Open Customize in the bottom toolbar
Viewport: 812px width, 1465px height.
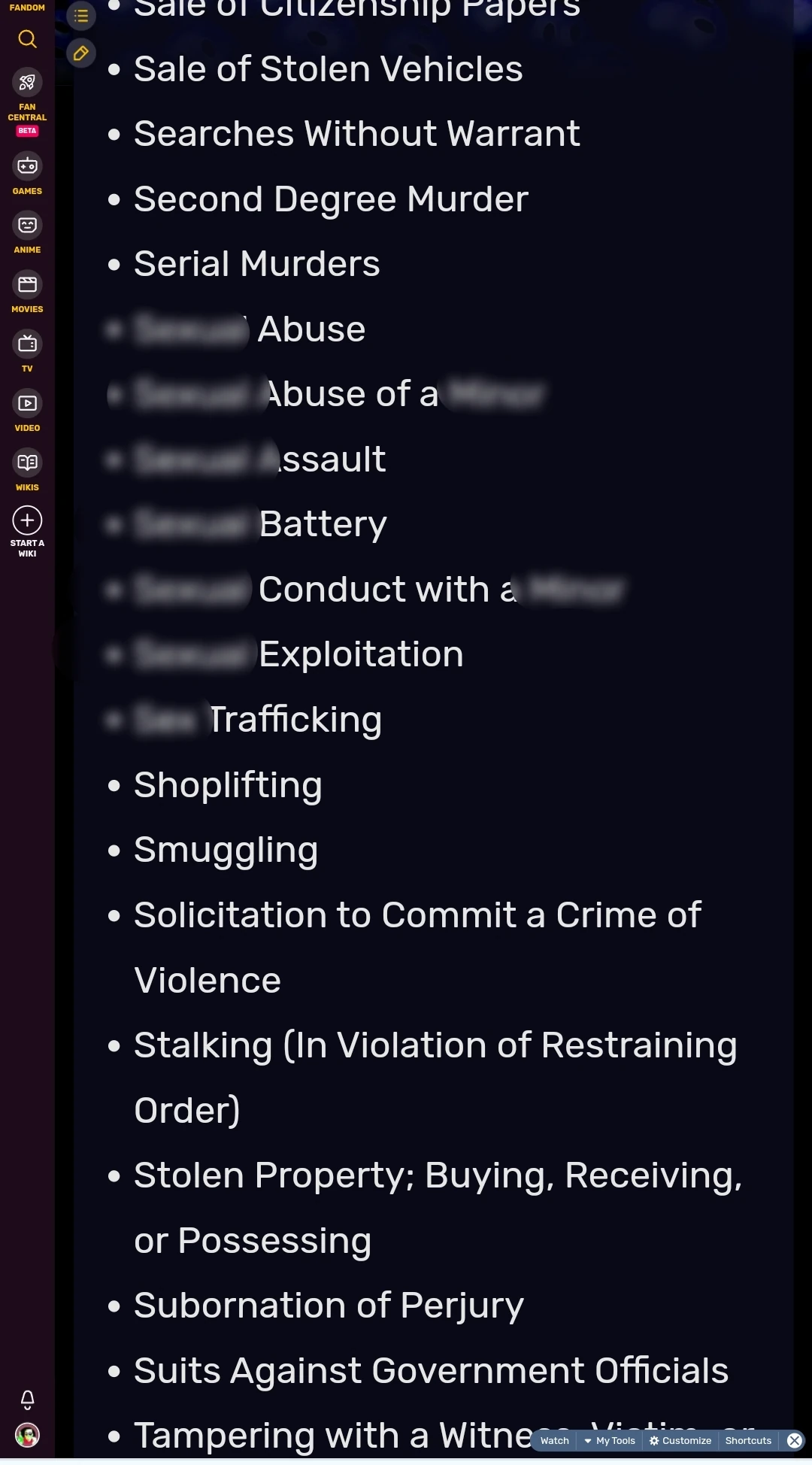pyautogui.click(x=680, y=1441)
